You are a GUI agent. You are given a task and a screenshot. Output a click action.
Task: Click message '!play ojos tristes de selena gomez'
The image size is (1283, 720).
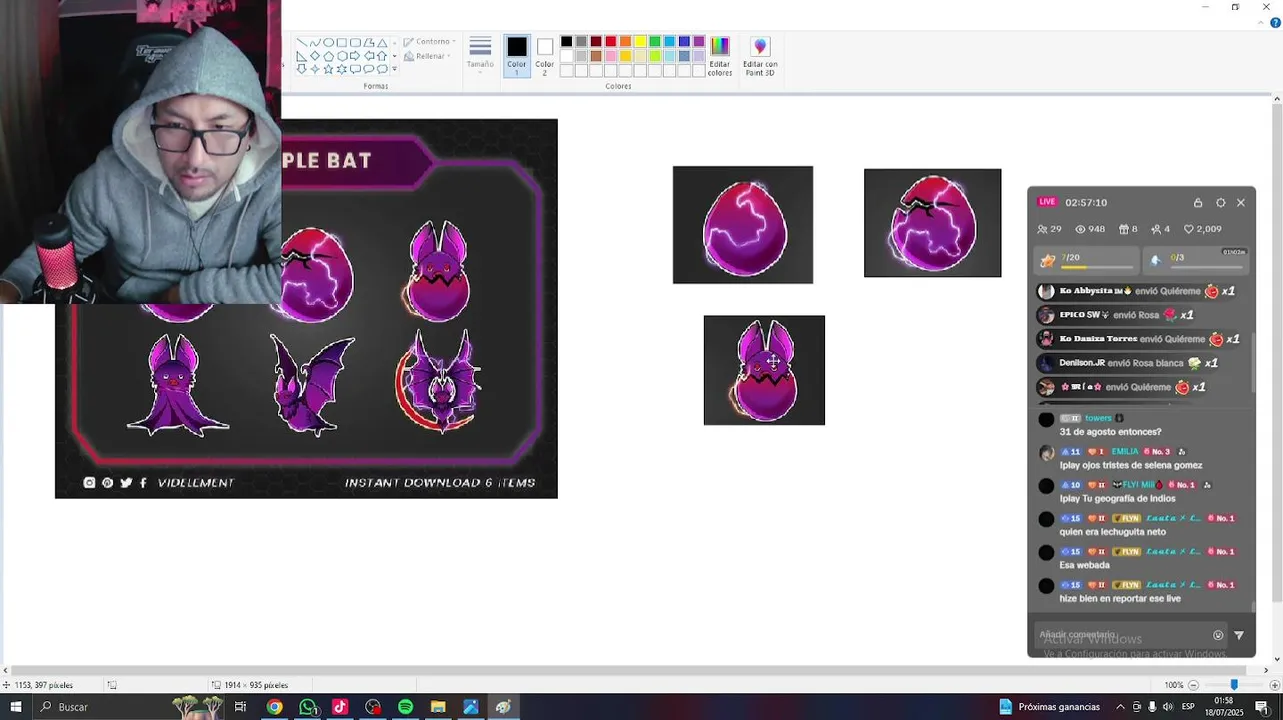point(1131,465)
